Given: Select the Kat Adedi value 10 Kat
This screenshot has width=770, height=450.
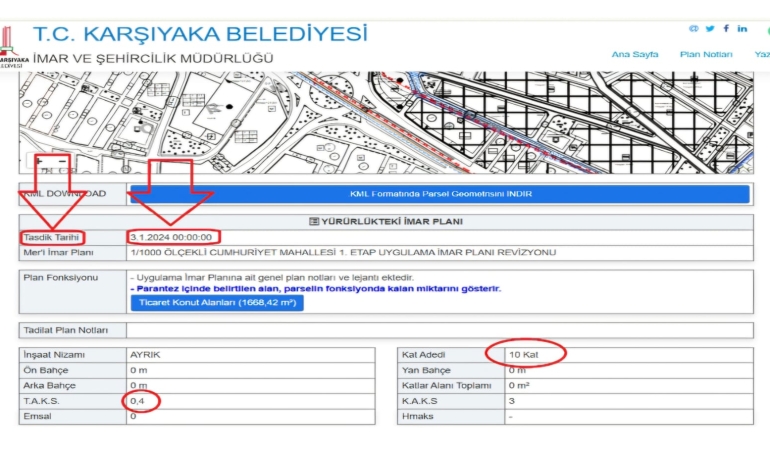Looking at the screenshot, I should coord(523,355).
